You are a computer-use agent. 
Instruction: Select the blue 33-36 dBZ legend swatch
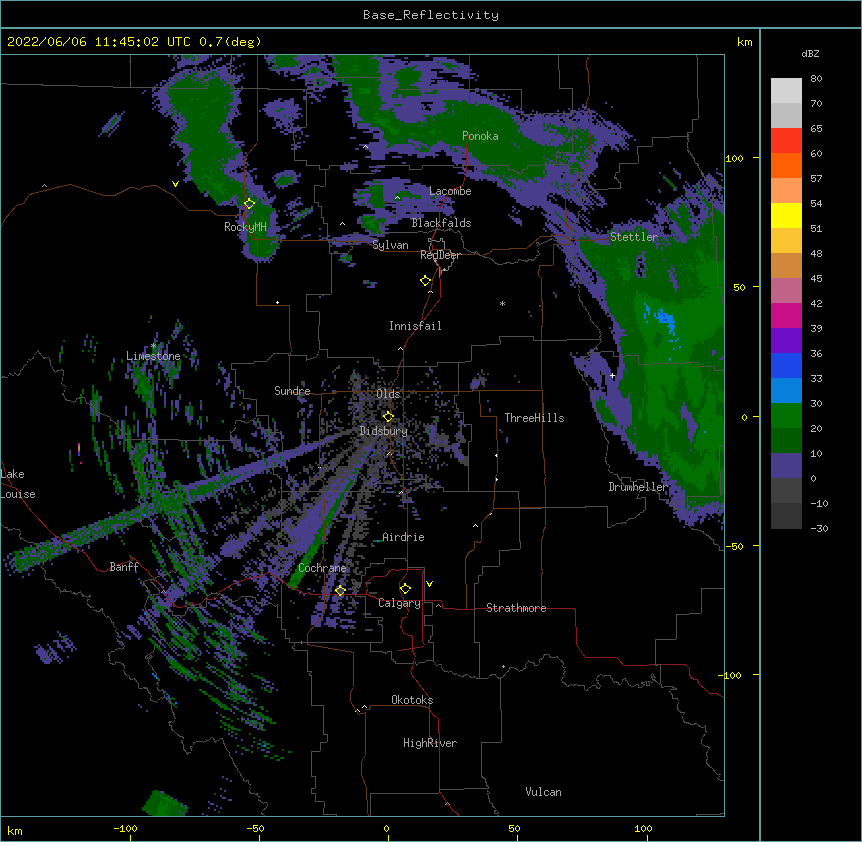pos(786,365)
